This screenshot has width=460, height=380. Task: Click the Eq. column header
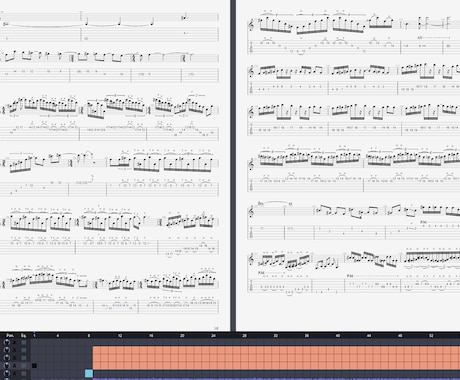pos(24,336)
